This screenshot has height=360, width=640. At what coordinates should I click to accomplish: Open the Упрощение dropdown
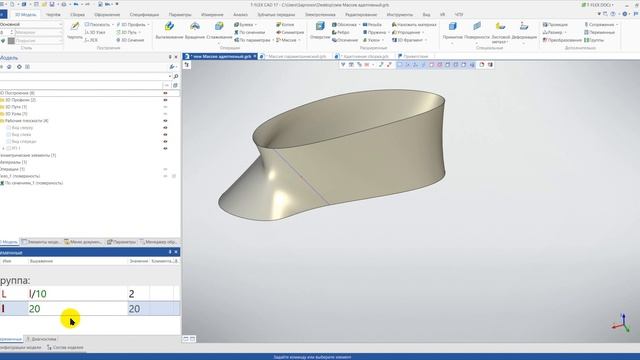pos(423,32)
